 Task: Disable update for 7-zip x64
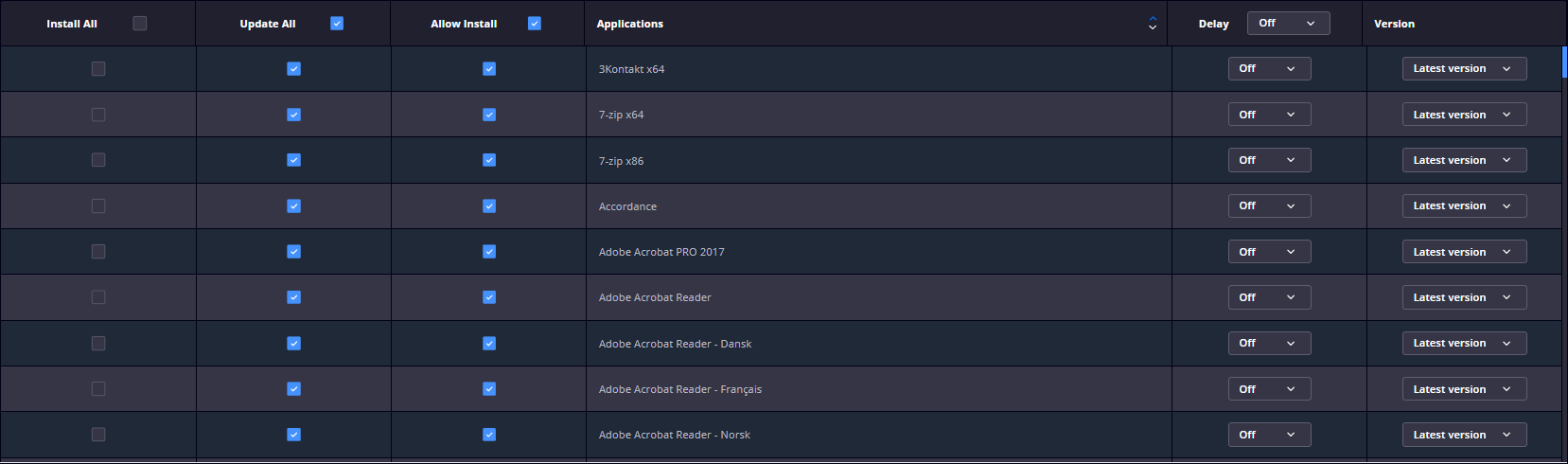tap(293, 115)
